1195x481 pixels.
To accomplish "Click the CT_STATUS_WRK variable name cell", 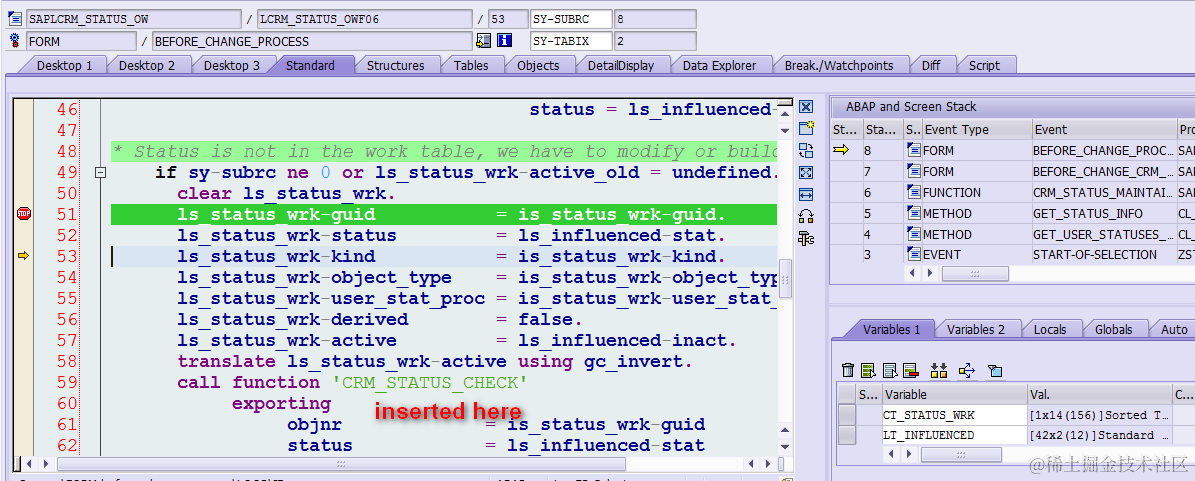I will coord(953,415).
